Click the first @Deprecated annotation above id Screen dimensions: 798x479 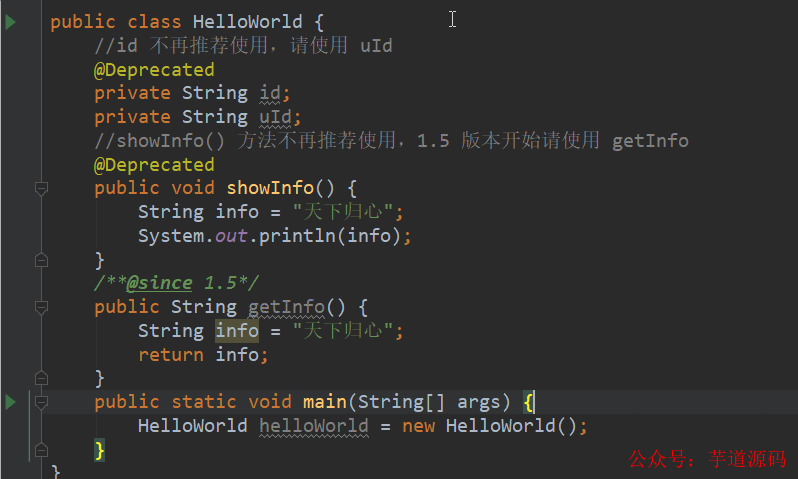pos(154,70)
